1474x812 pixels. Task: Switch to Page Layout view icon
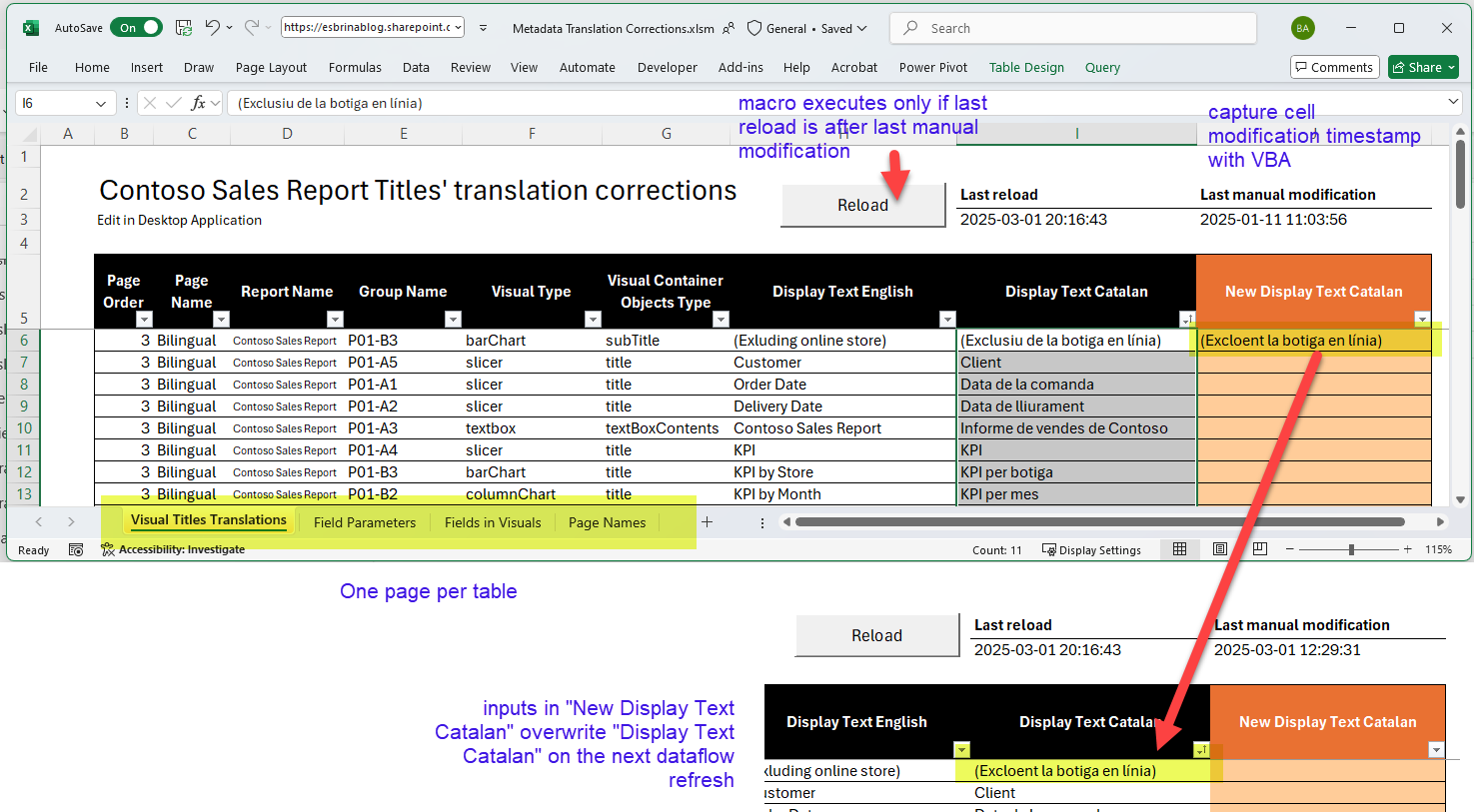click(1220, 549)
